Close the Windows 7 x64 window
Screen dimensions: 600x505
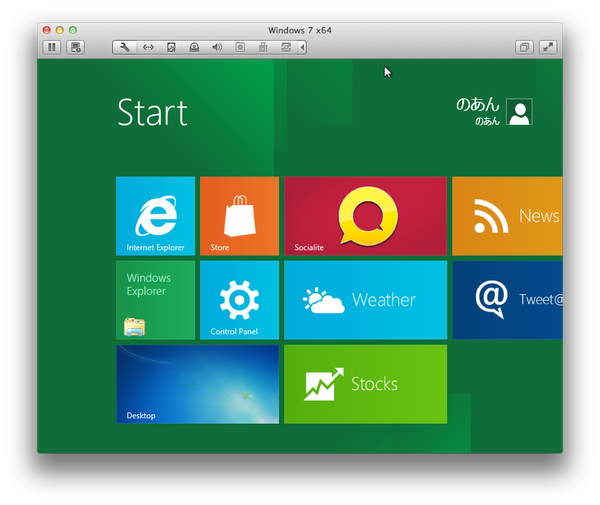click(47, 30)
